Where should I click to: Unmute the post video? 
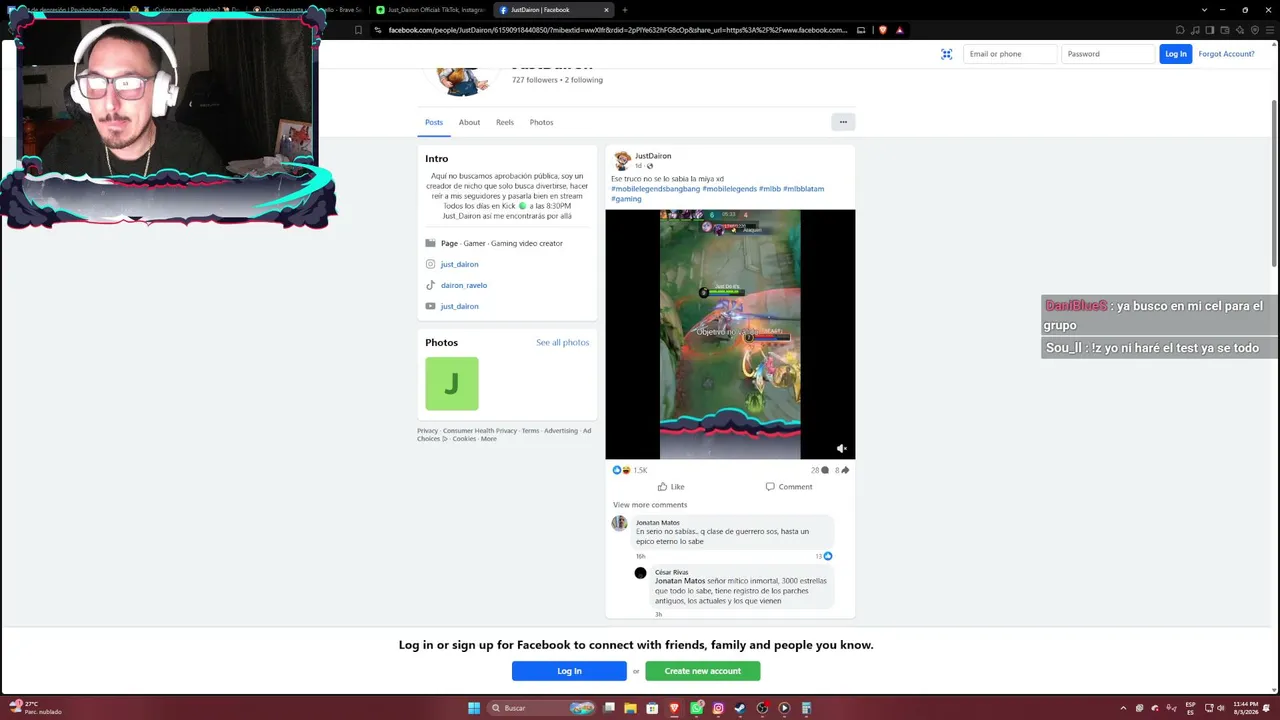pyautogui.click(x=841, y=449)
